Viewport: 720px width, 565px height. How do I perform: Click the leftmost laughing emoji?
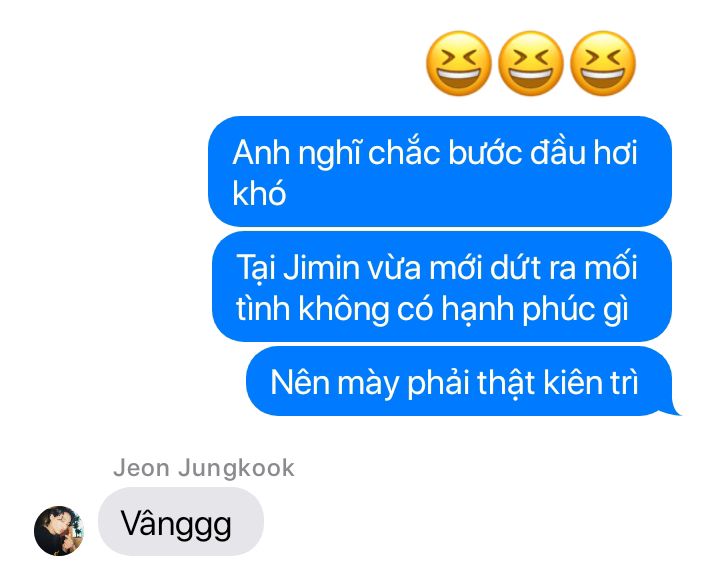[459, 63]
